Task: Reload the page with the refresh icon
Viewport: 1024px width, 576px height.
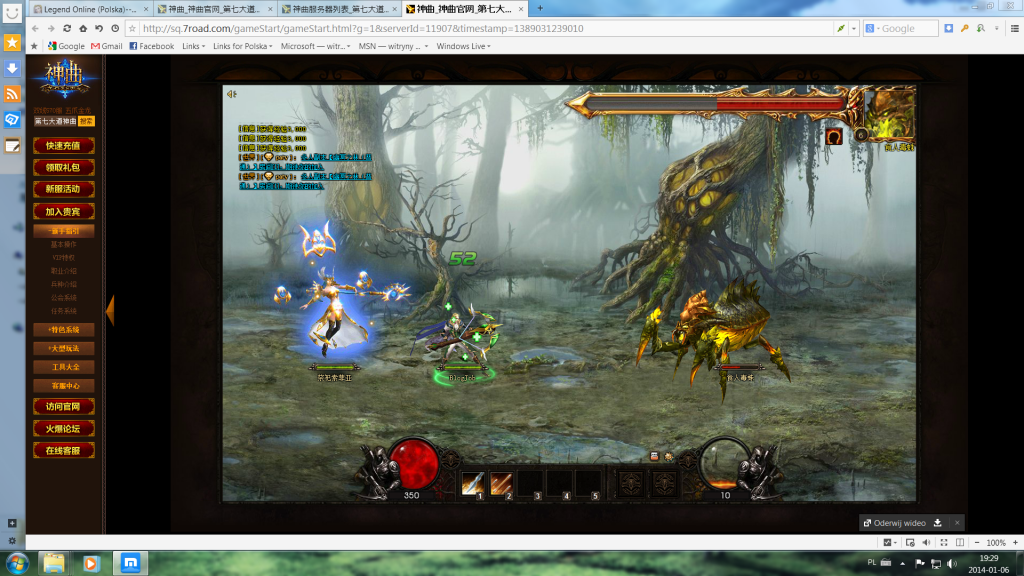Action: (67, 29)
